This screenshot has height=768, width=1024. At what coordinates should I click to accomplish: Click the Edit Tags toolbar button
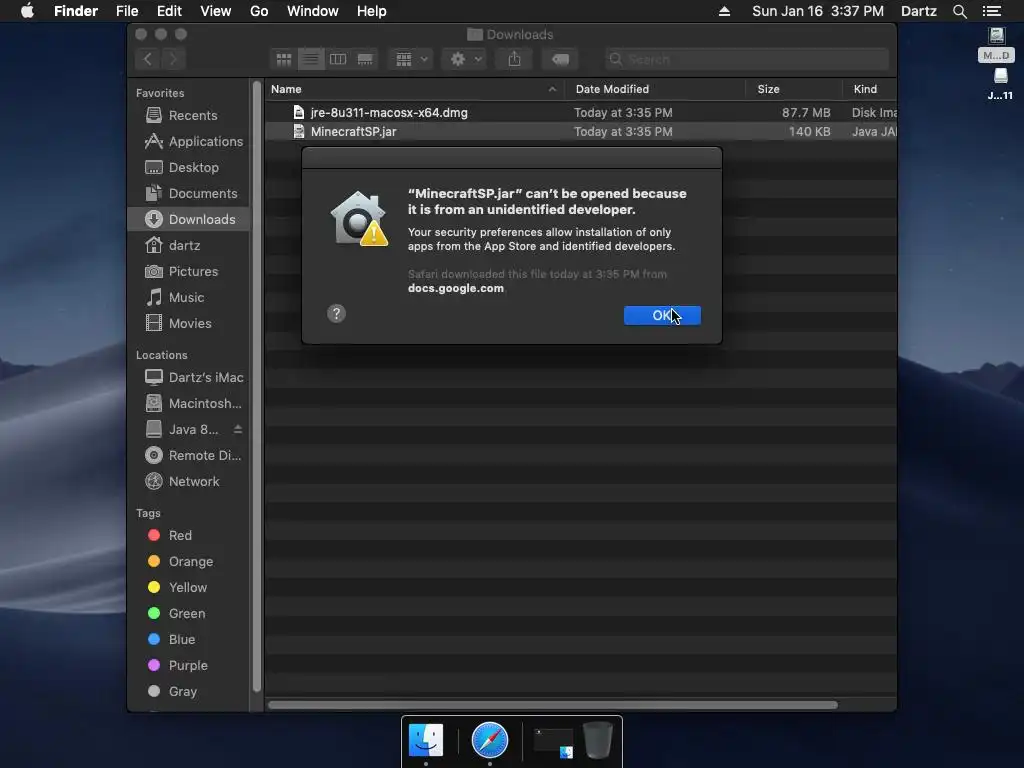(560, 59)
